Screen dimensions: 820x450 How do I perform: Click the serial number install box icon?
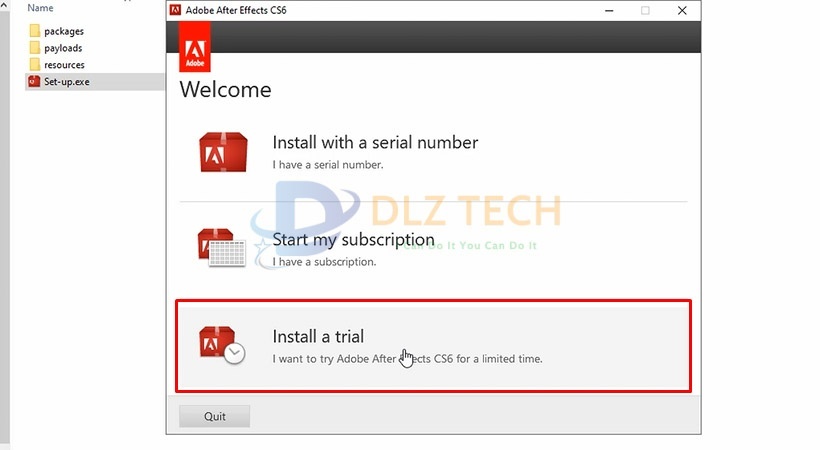pyautogui.click(x=223, y=152)
